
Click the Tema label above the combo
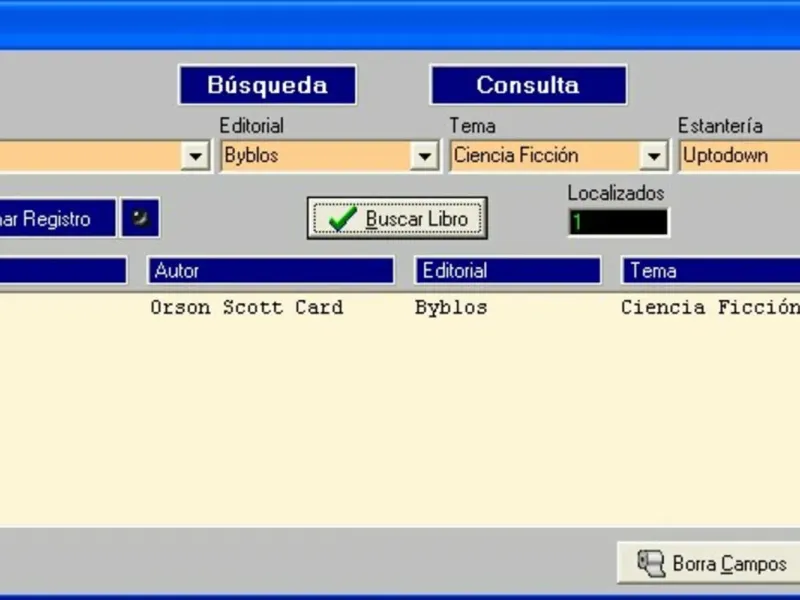(x=472, y=126)
